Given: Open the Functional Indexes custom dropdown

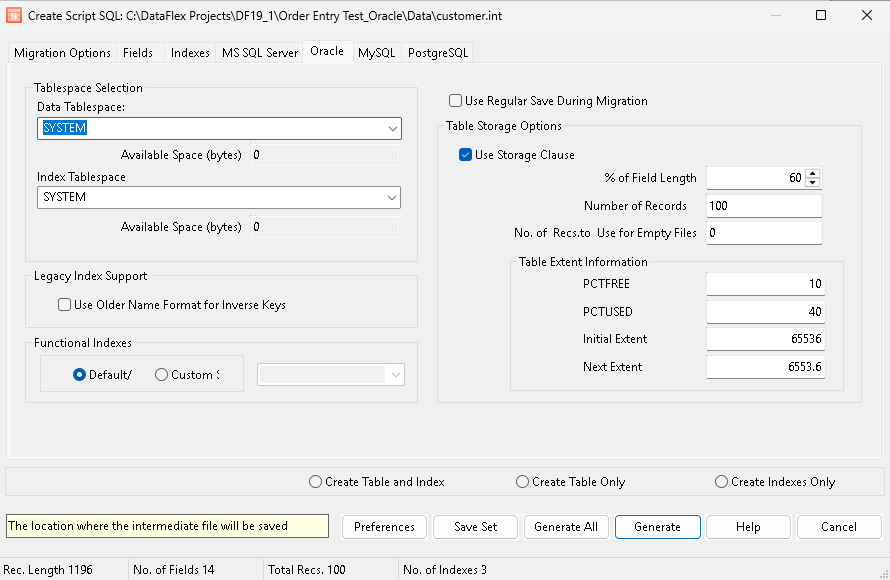Looking at the screenshot, I should click(x=396, y=375).
